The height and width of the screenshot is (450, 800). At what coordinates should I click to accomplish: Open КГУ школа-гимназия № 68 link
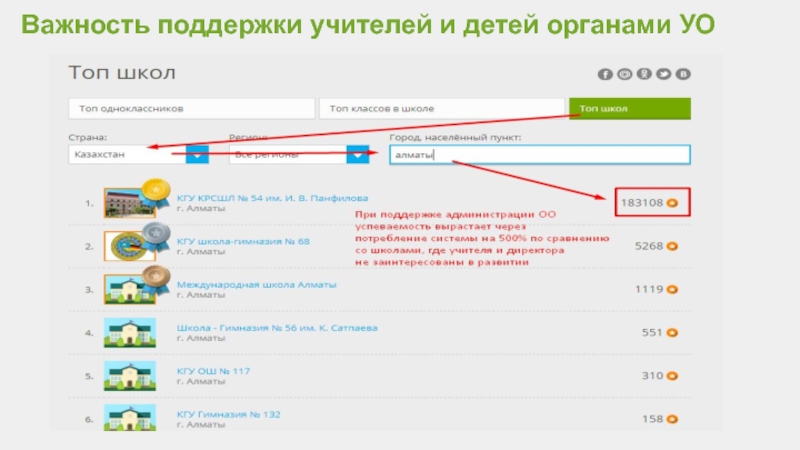tap(243, 241)
